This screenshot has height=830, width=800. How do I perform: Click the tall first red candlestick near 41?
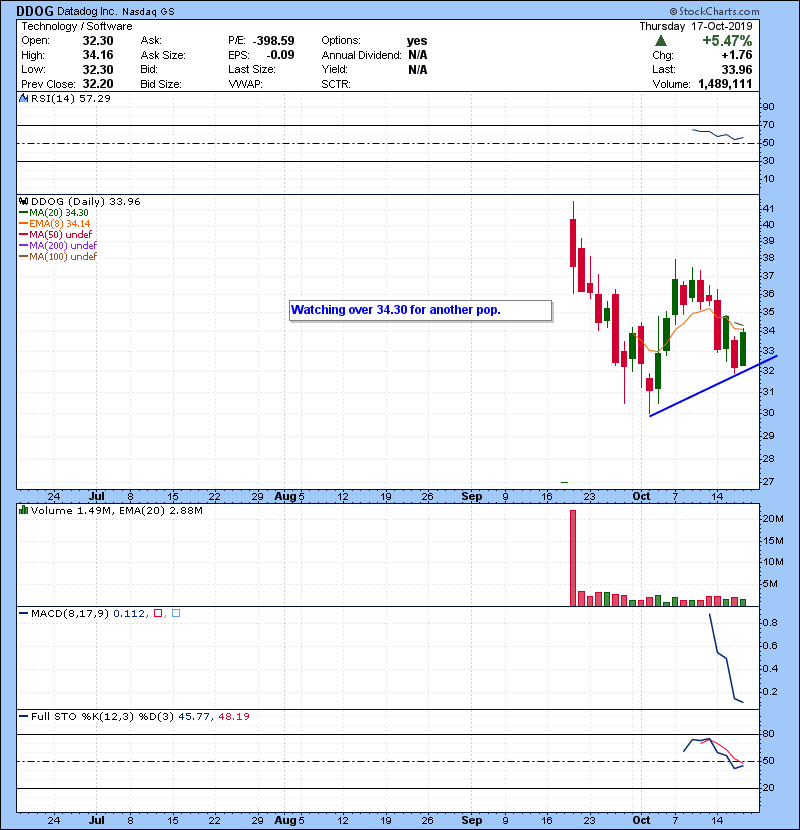(x=573, y=243)
